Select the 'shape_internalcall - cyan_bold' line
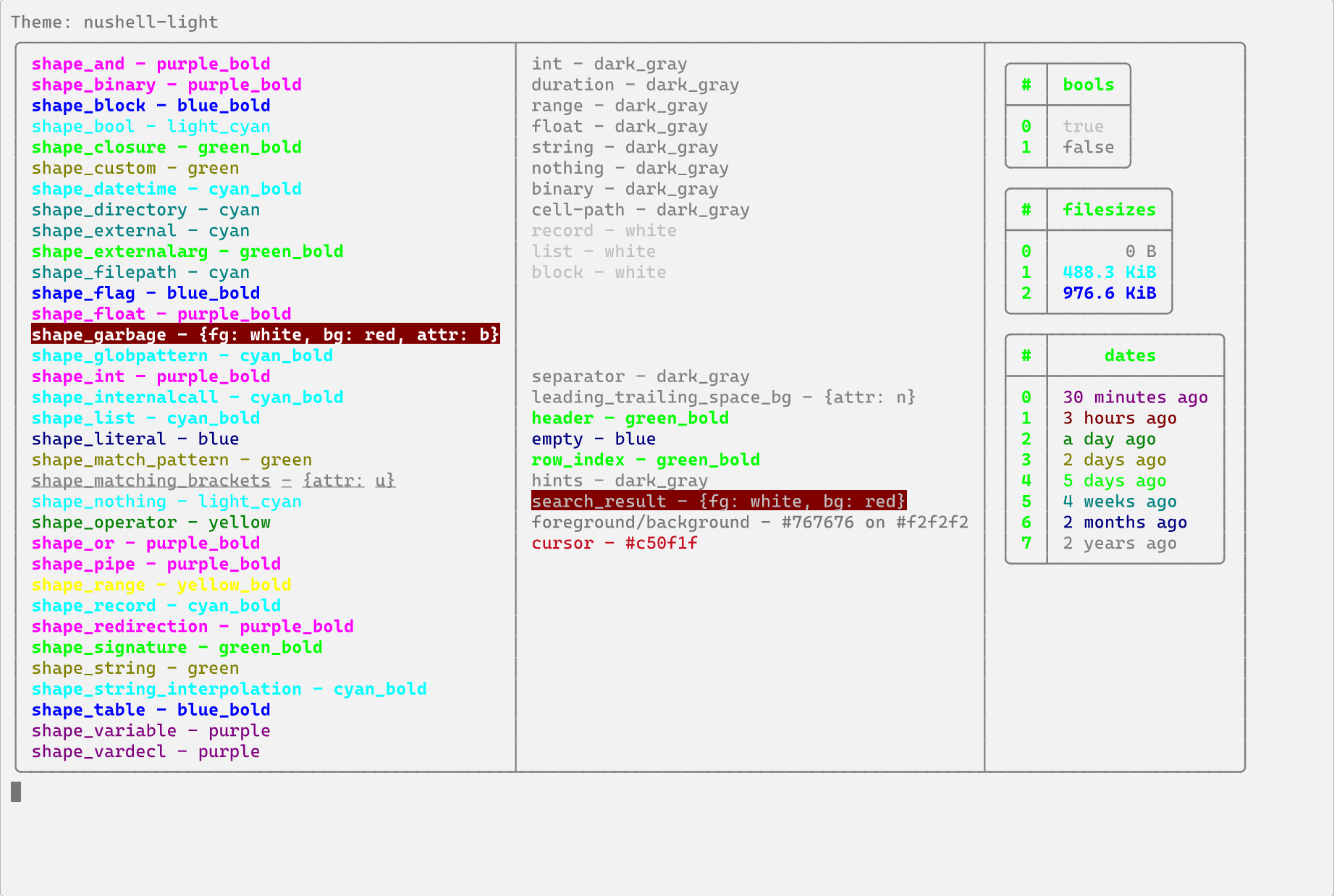 [187, 397]
